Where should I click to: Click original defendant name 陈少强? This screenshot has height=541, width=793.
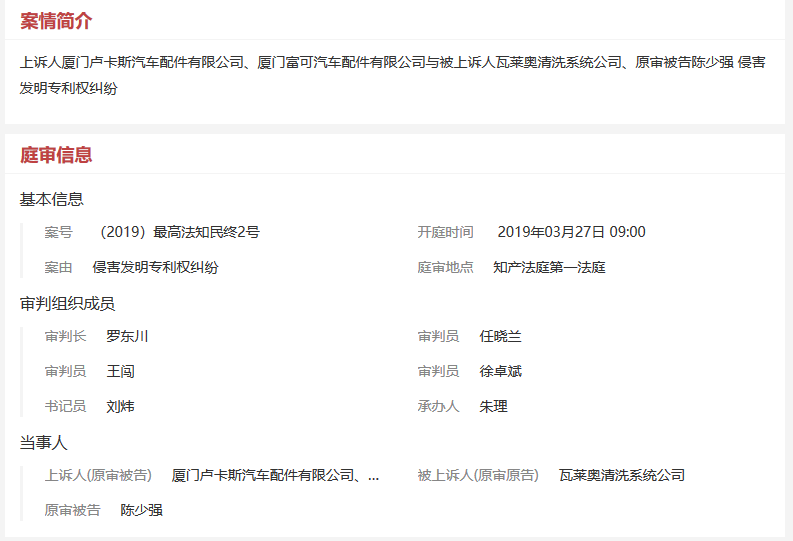(x=142, y=510)
